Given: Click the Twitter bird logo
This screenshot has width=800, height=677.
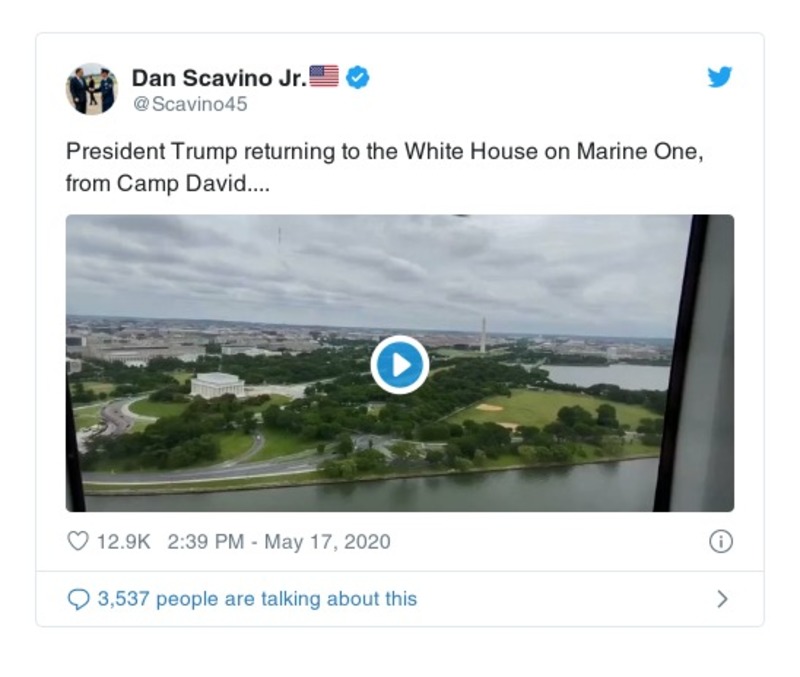Looking at the screenshot, I should (x=720, y=76).
